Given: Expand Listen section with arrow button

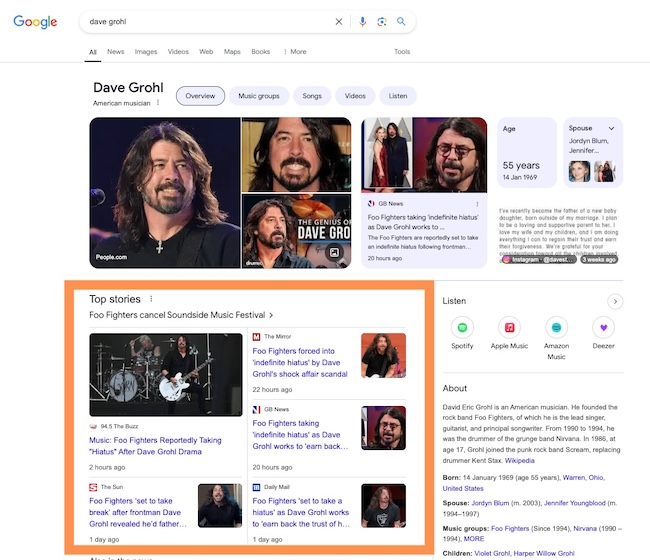Looking at the screenshot, I should click(615, 301).
